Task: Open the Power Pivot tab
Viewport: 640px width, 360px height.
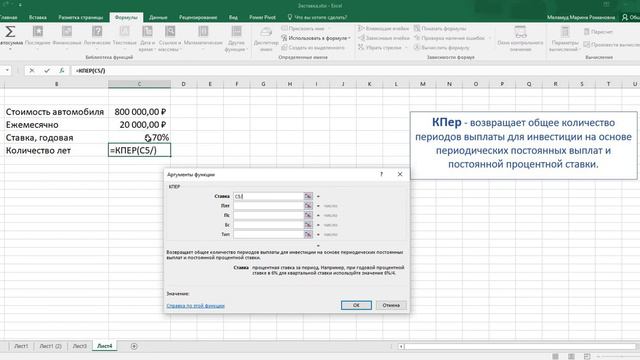Action: tap(262, 18)
